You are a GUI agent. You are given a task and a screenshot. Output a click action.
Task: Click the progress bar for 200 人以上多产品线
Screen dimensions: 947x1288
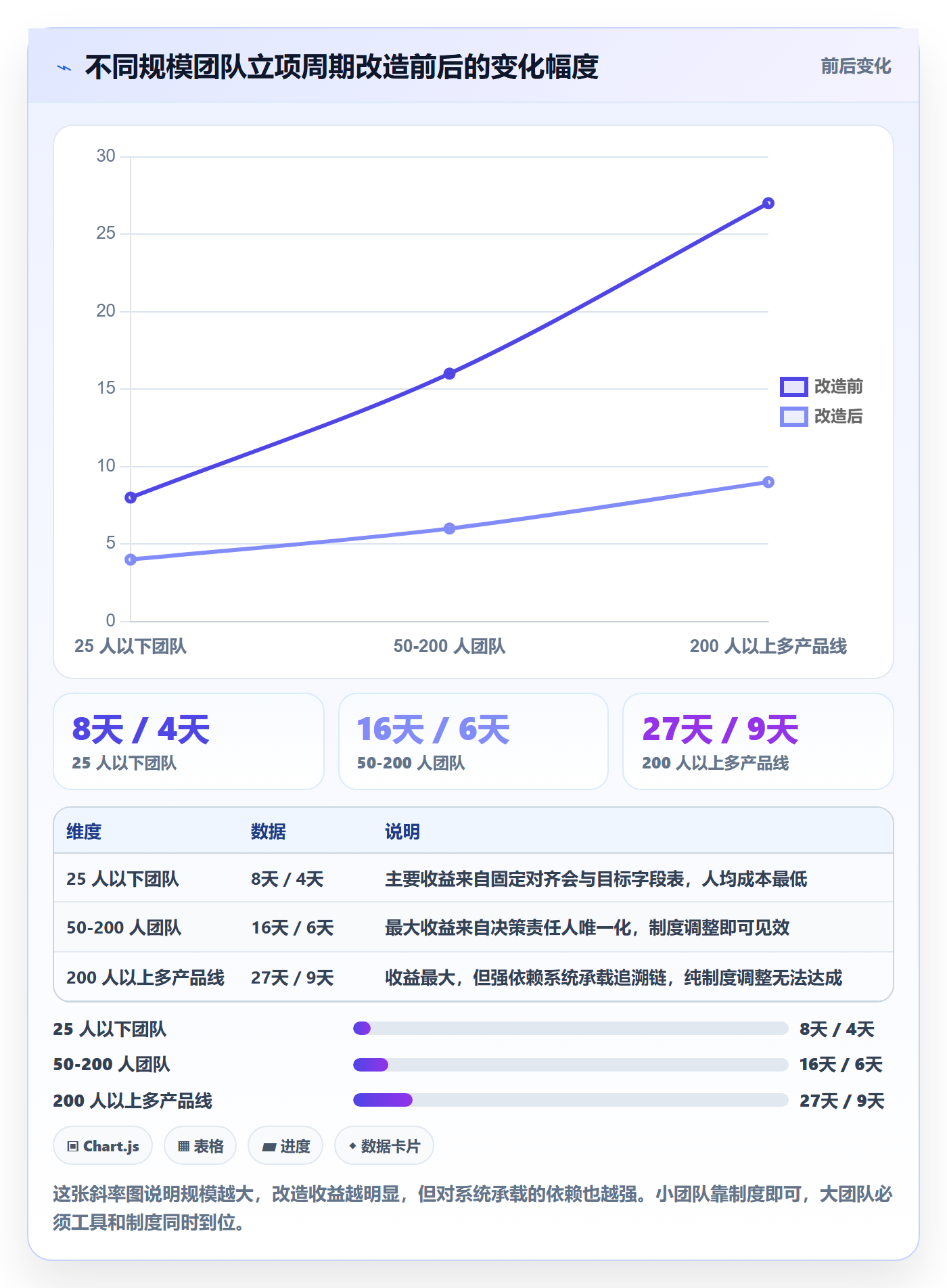pos(571,1100)
